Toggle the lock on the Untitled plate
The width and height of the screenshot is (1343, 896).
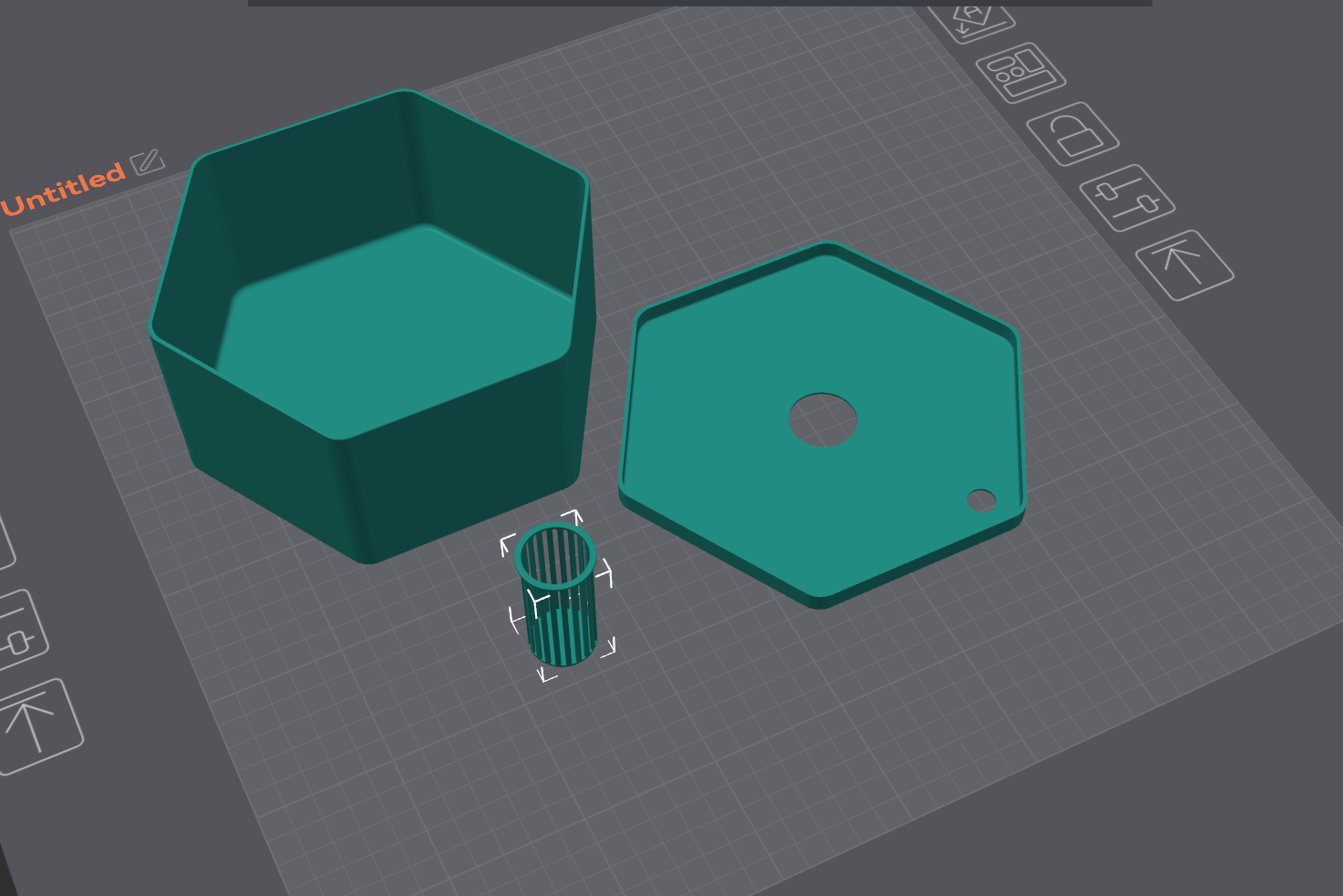(x=1073, y=133)
